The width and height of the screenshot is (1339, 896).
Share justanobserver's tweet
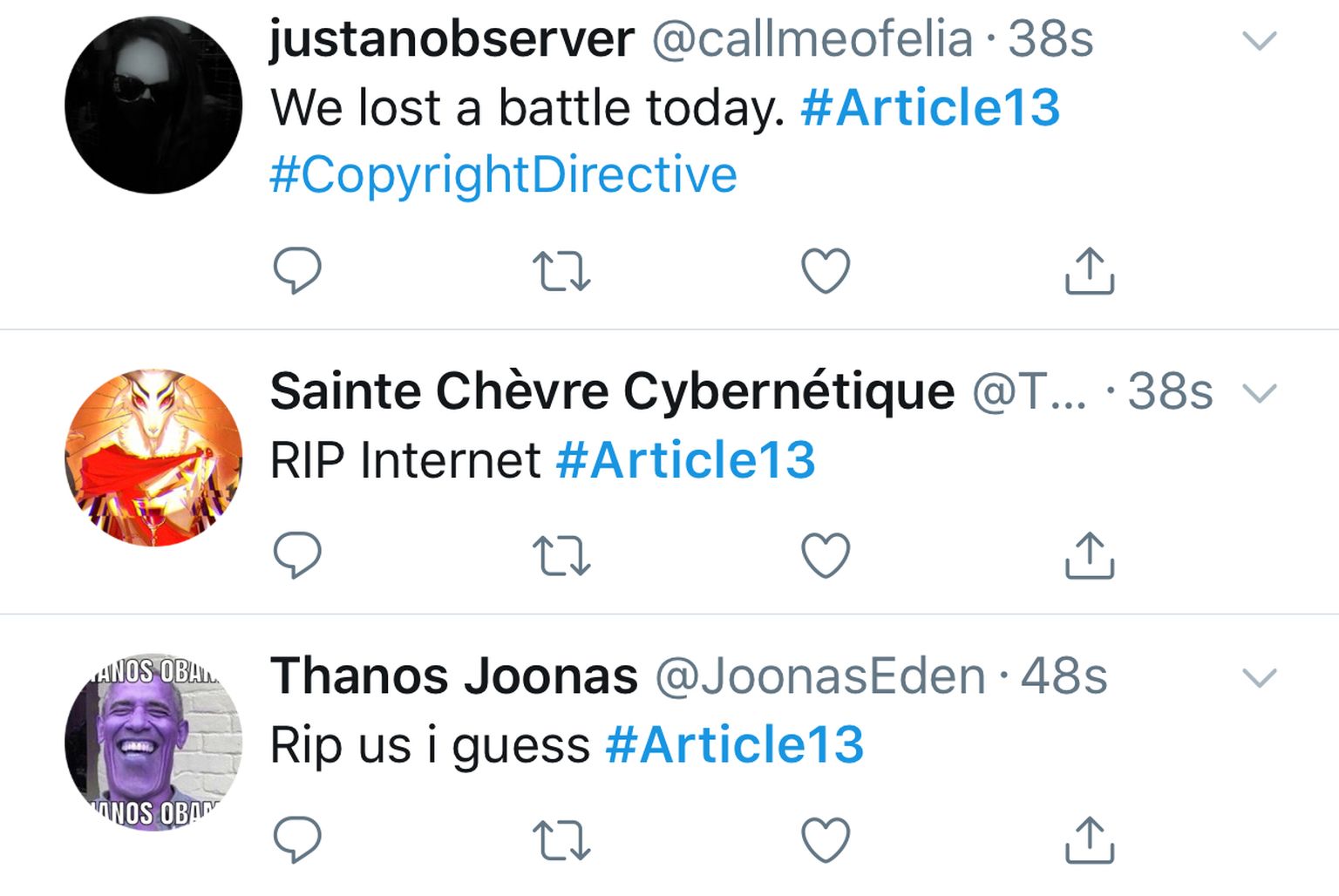pyautogui.click(x=1090, y=270)
